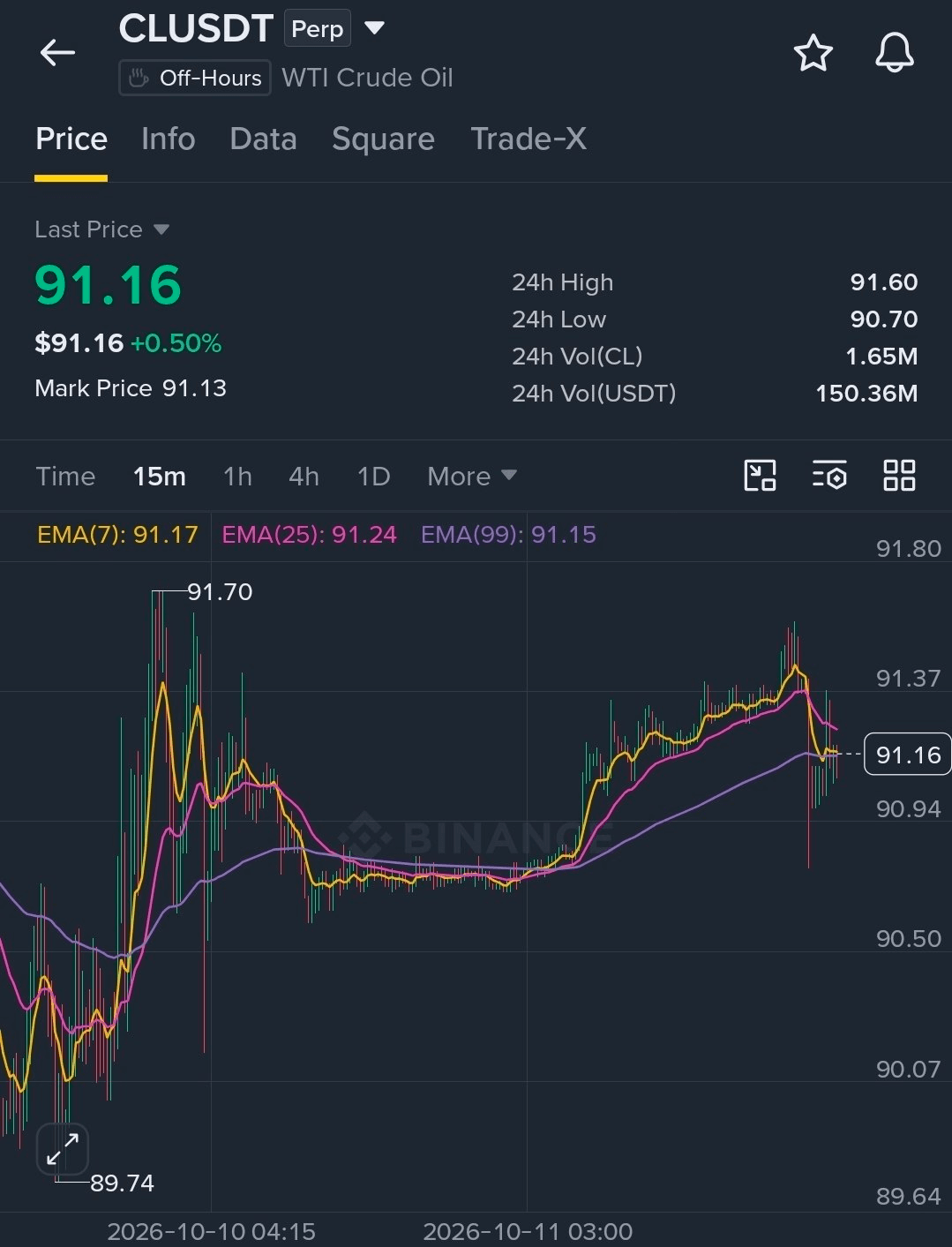Tap the CLUSDT symbol title
Screen dimensions: 952x1247
[x=196, y=29]
